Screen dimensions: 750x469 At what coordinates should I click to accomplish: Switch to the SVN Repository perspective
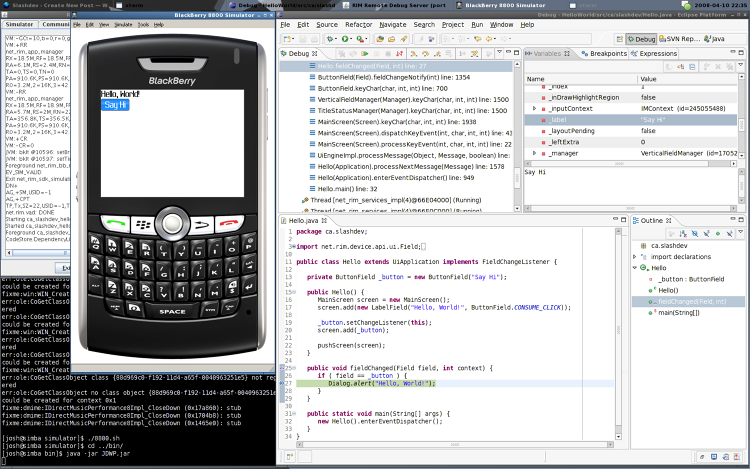[x=679, y=39]
